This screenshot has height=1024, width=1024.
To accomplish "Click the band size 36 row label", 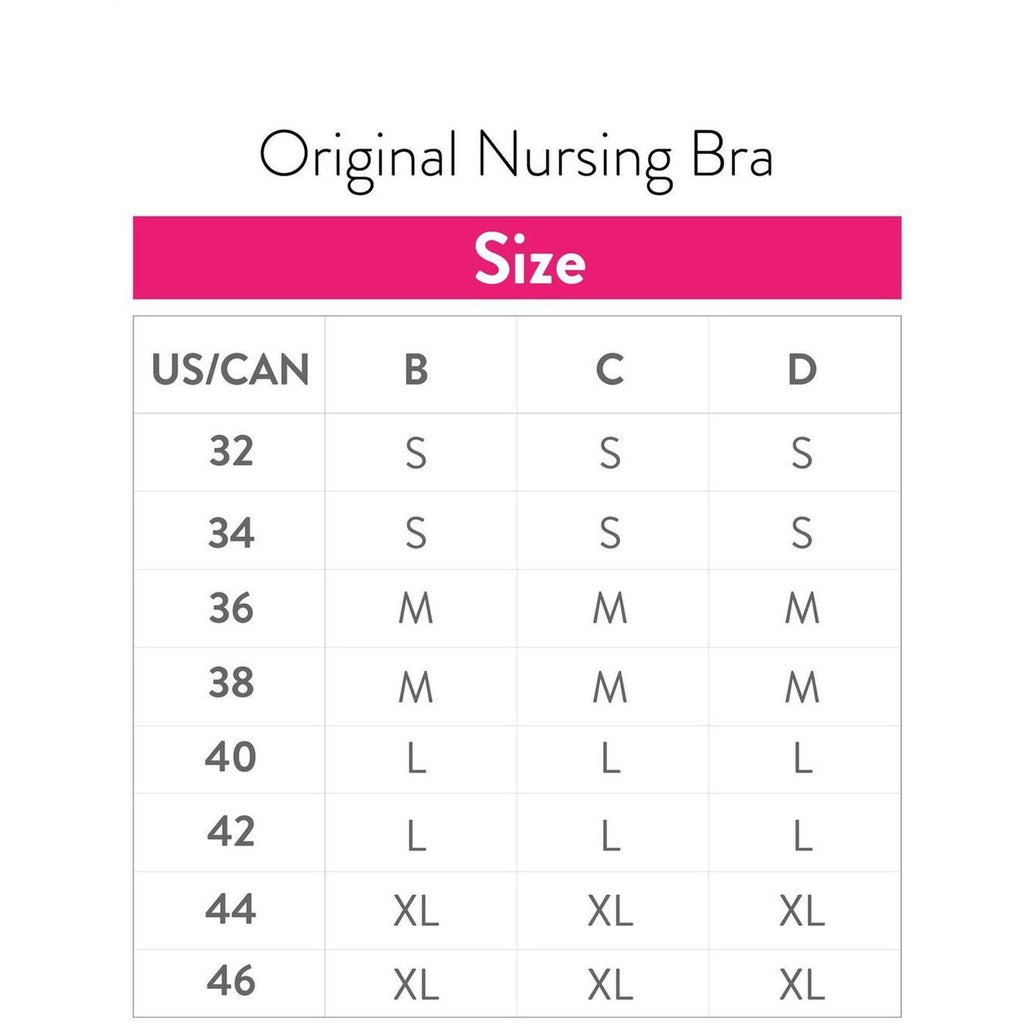I will [x=231, y=608].
